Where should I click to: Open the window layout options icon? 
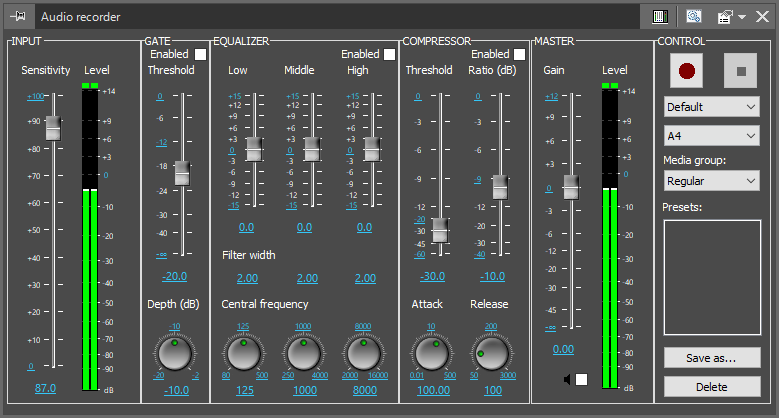click(727, 16)
